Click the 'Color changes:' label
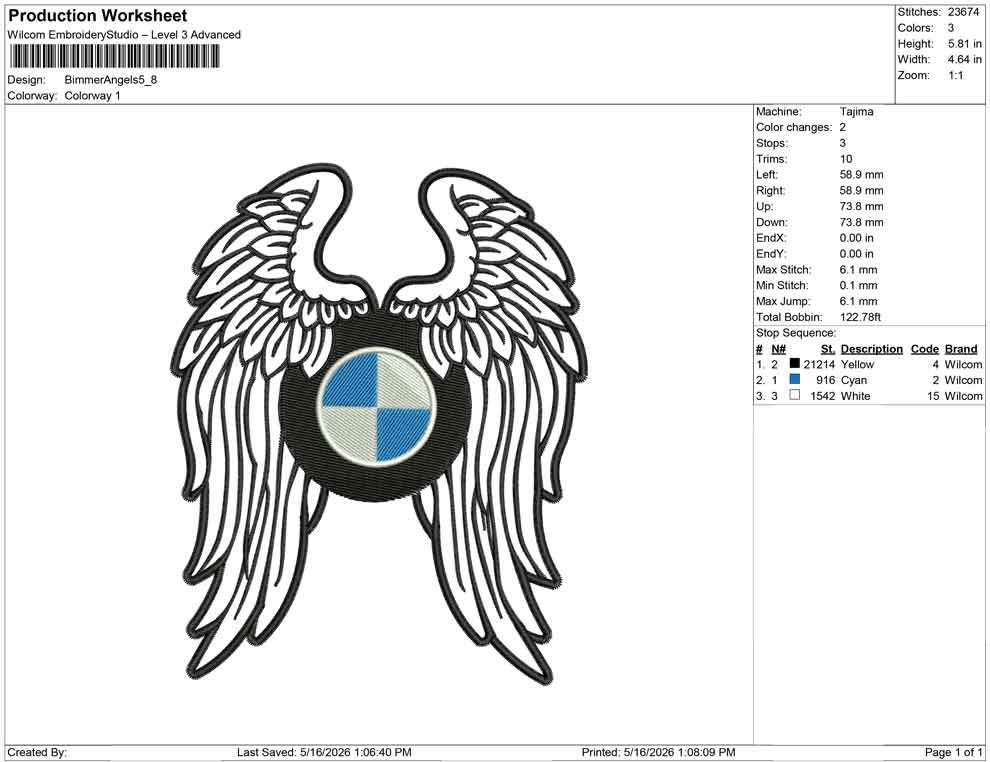Viewport: 990px width, 762px height. click(x=794, y=128)
